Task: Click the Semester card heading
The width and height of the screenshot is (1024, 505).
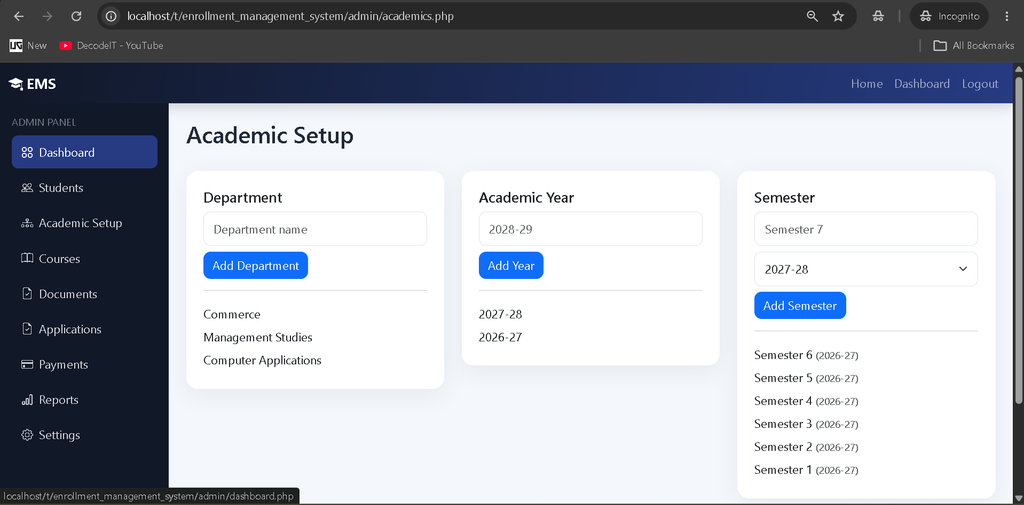Action: tap(784, 197)
